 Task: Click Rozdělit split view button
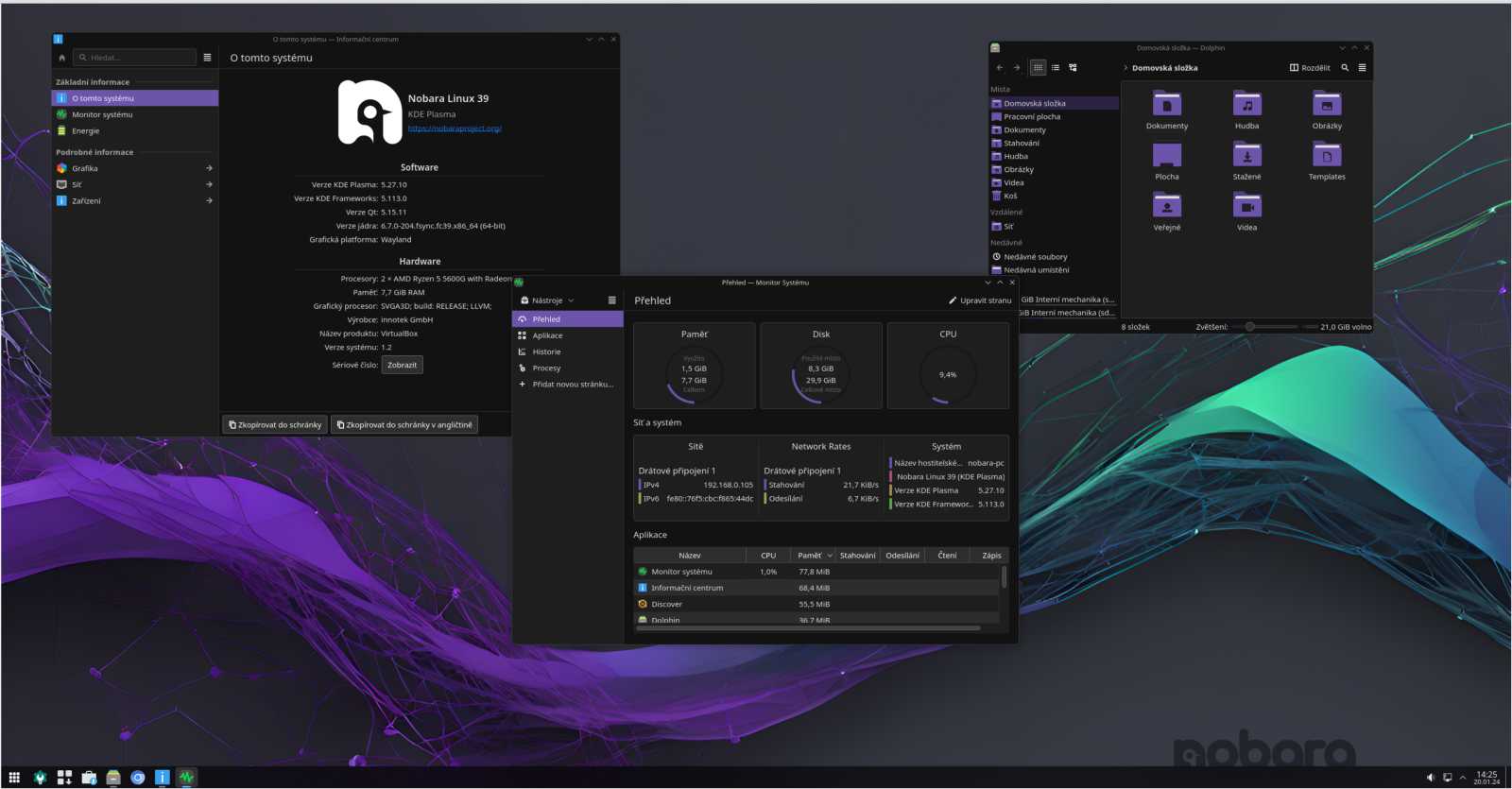coord(1310,68)
